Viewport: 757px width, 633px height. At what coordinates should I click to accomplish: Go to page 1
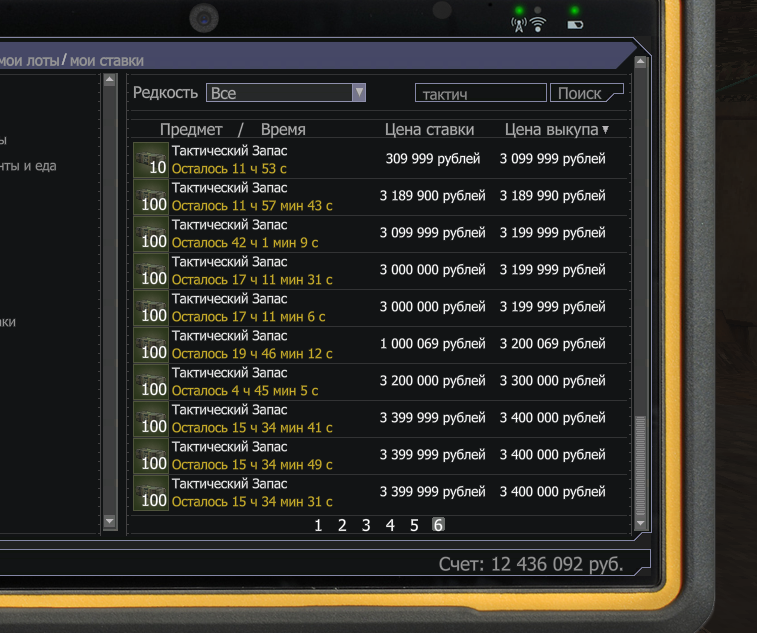318,525
